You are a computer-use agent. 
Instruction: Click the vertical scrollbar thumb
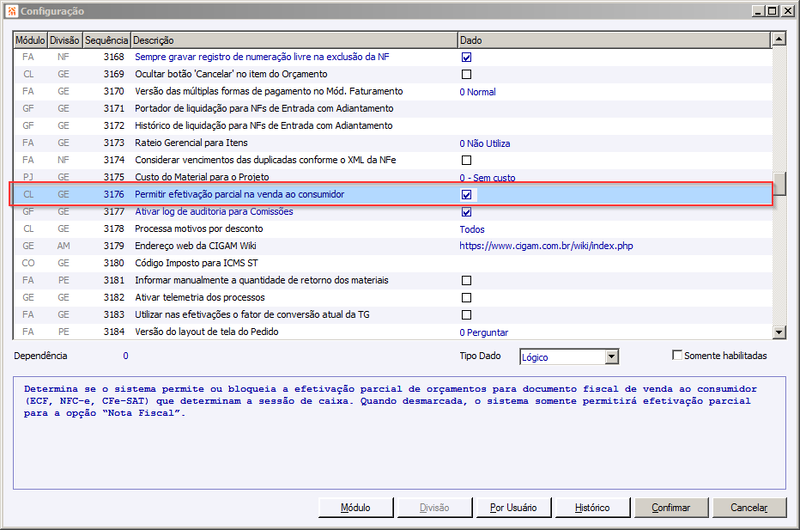[x=779, y=184]
